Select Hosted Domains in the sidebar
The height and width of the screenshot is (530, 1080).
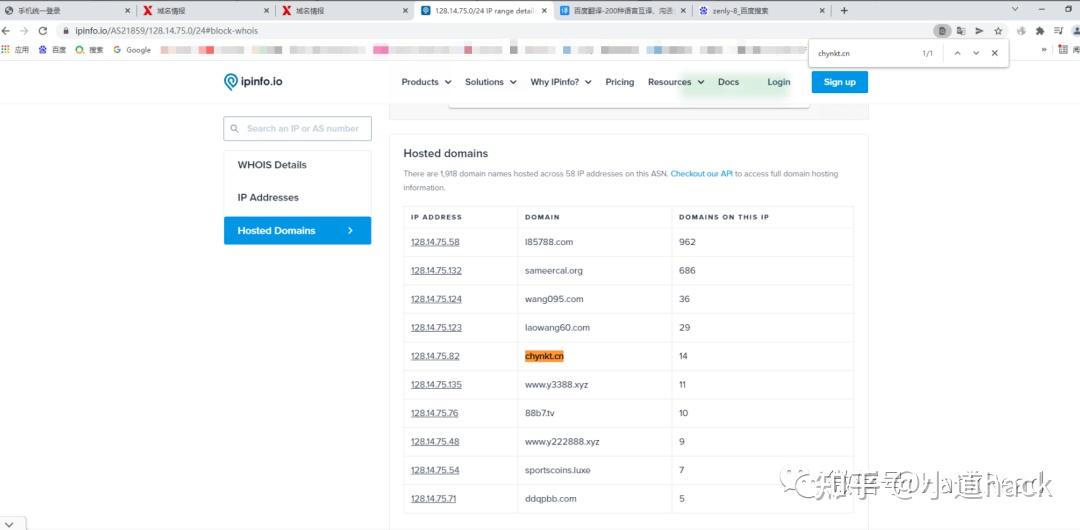coord(298,230)
